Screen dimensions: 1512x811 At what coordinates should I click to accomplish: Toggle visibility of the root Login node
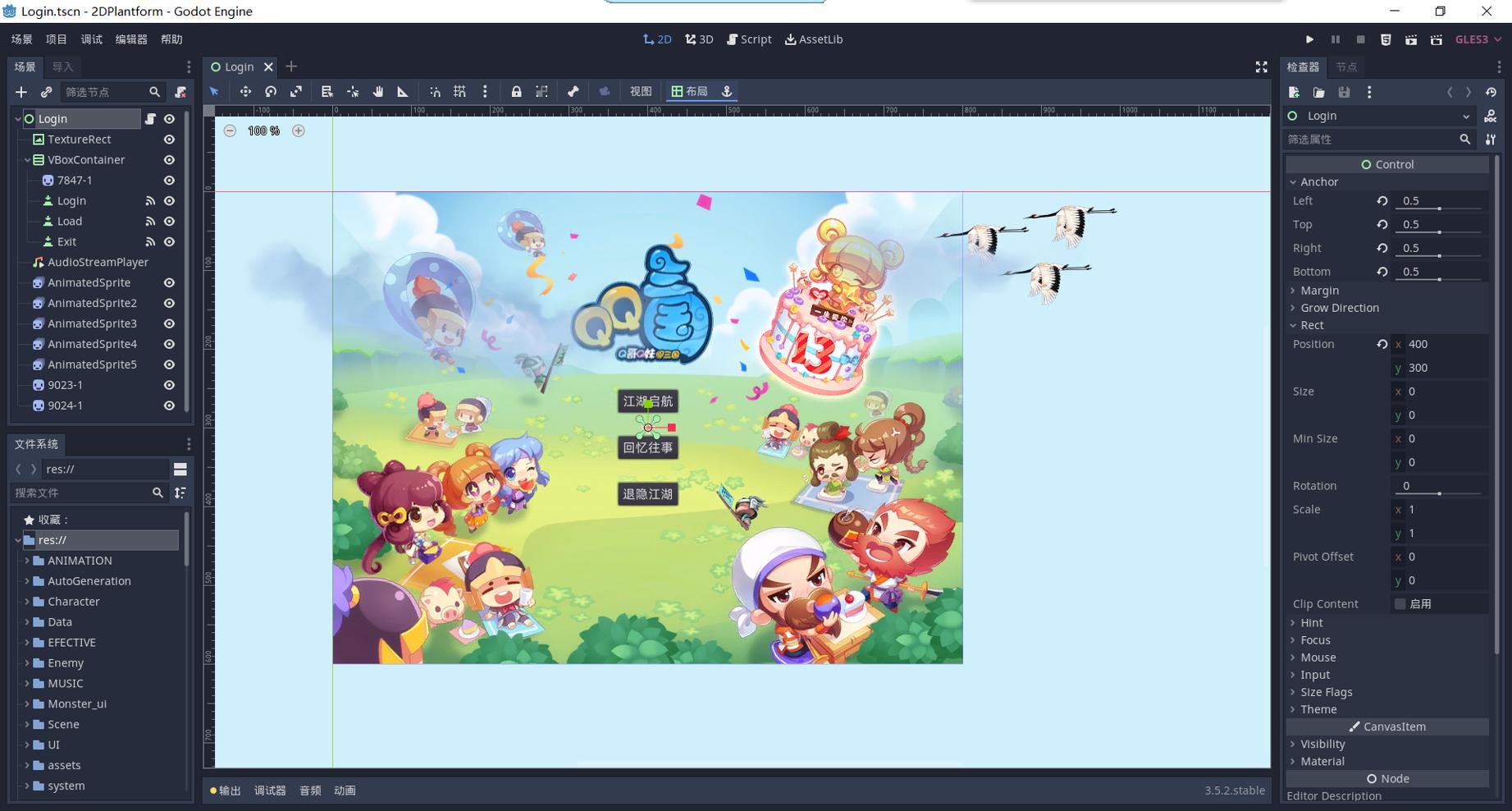click(169, 119)
